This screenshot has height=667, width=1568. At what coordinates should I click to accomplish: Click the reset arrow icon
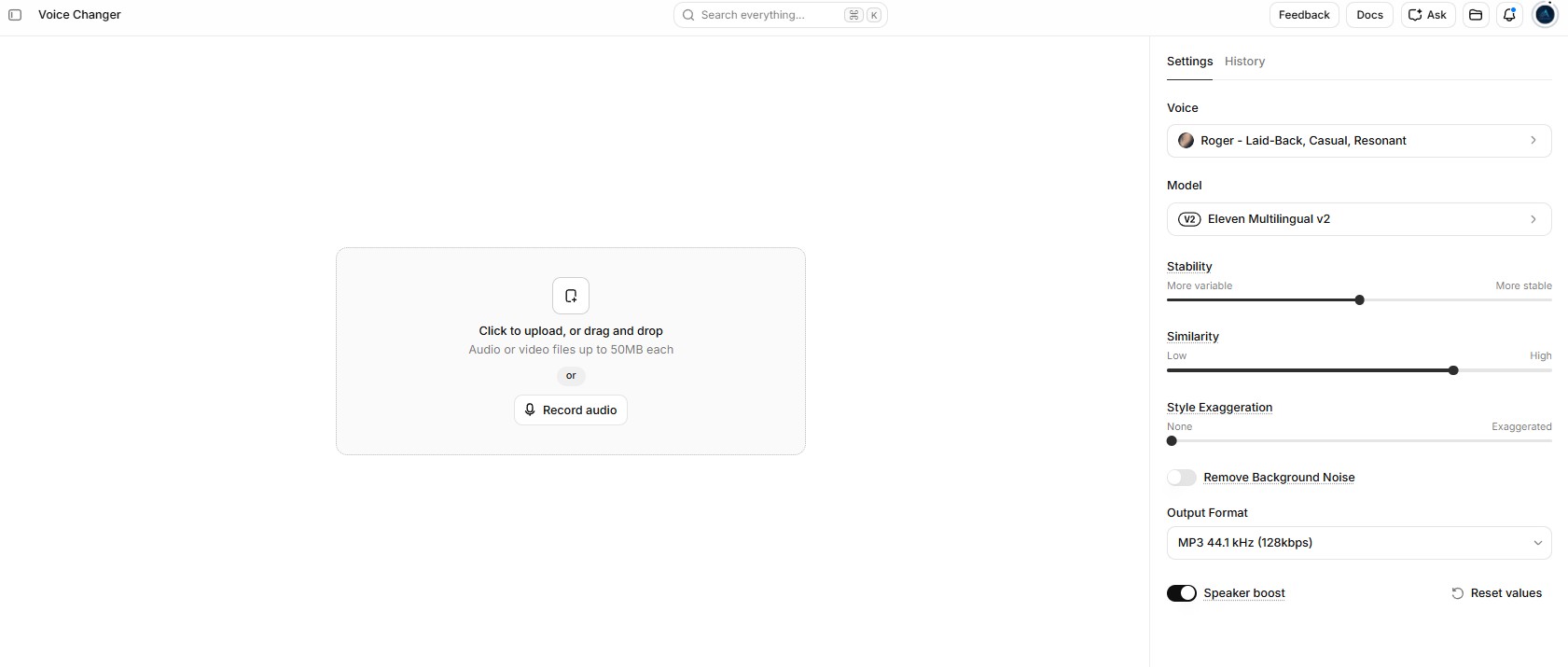pos(1457,593)
